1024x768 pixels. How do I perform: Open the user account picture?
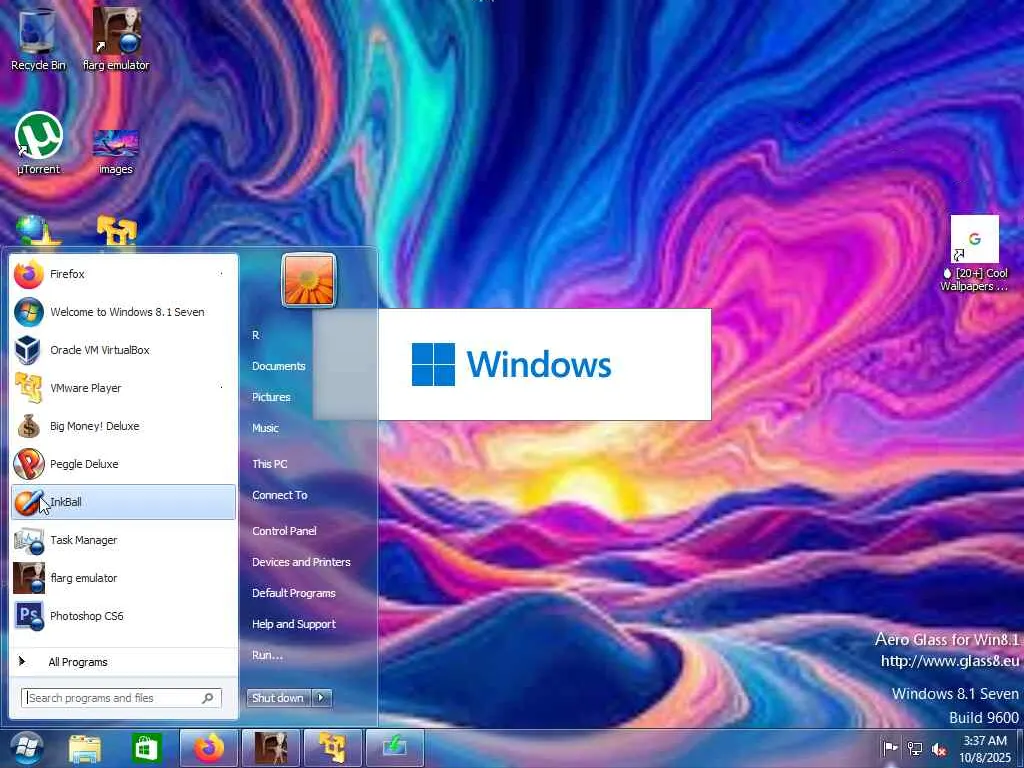pyautogui.click(x=309, y=280)
